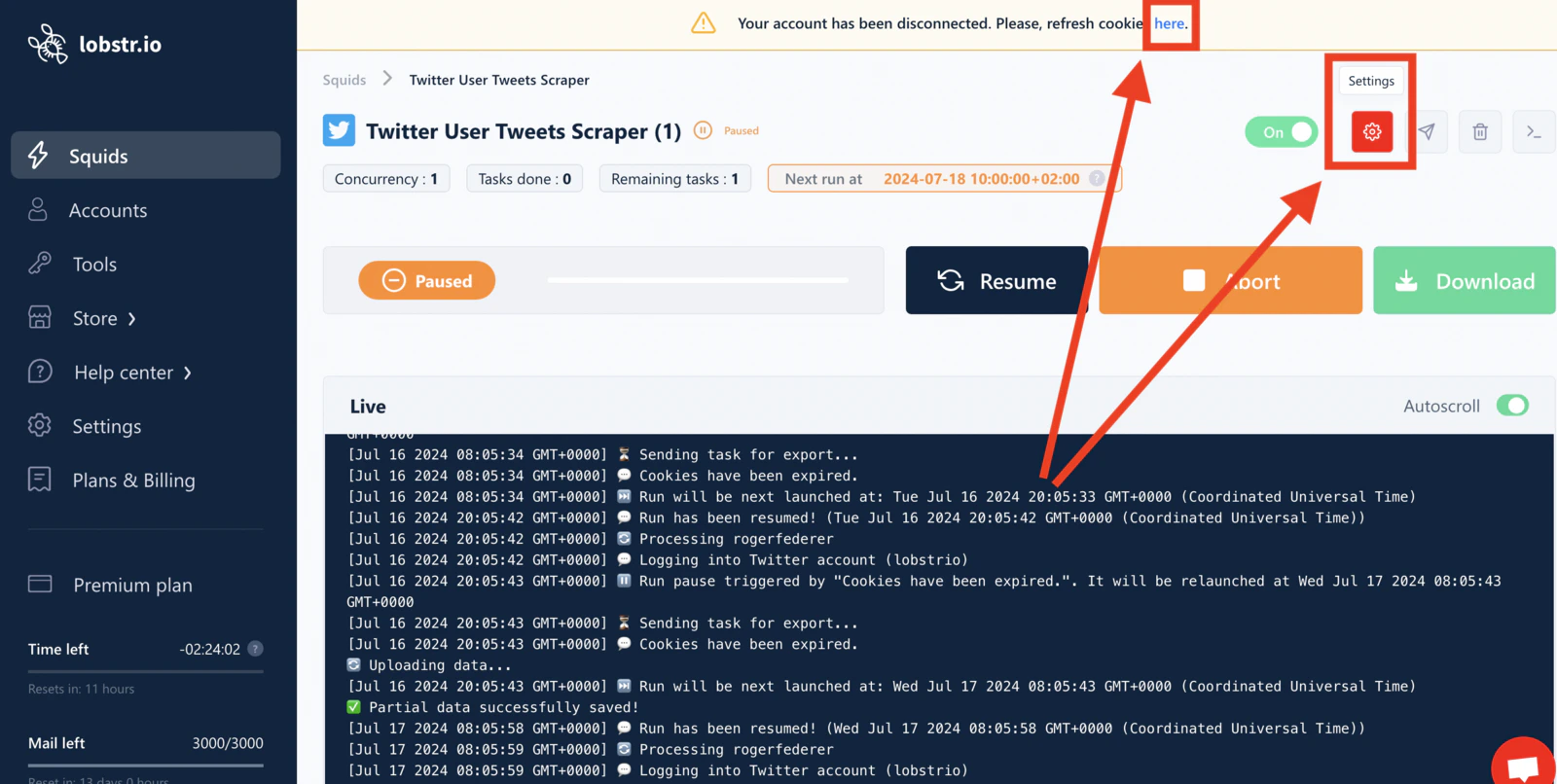Open squid settings via red gear button
Image resolution: width=1557 pixels, height=784 pixels.
tap(1372, 132)
